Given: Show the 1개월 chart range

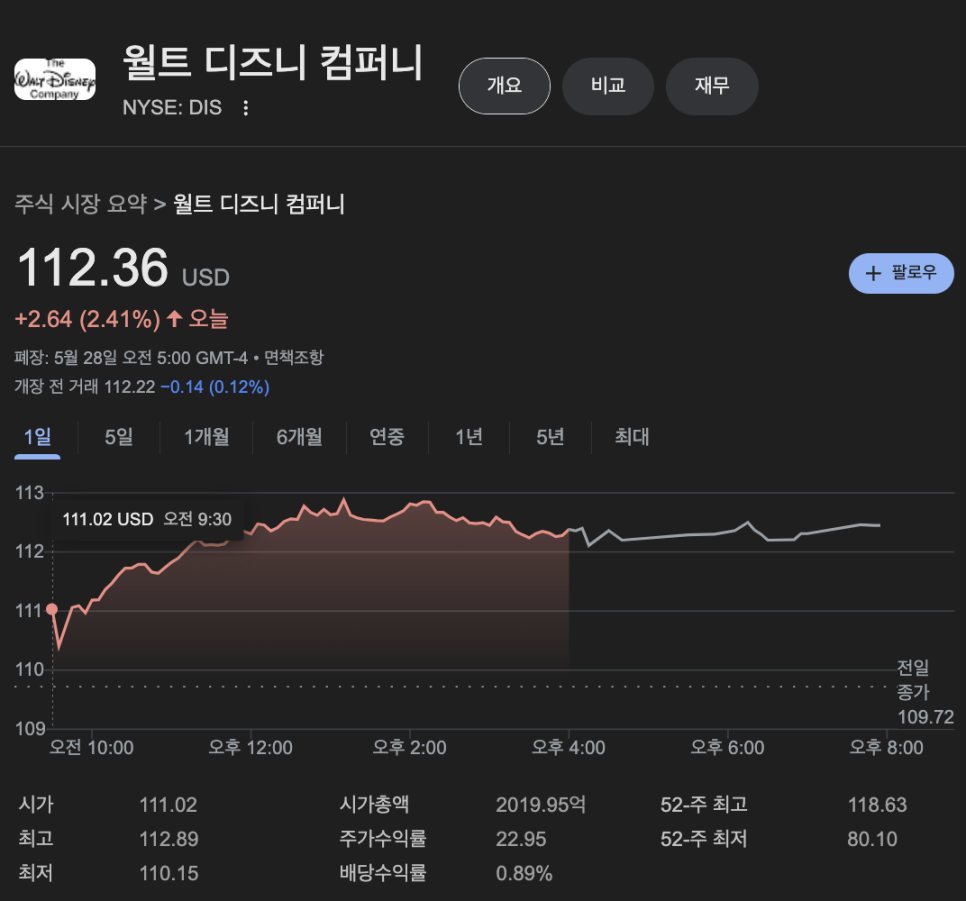Looking at the screenshot, I should 207,437.
